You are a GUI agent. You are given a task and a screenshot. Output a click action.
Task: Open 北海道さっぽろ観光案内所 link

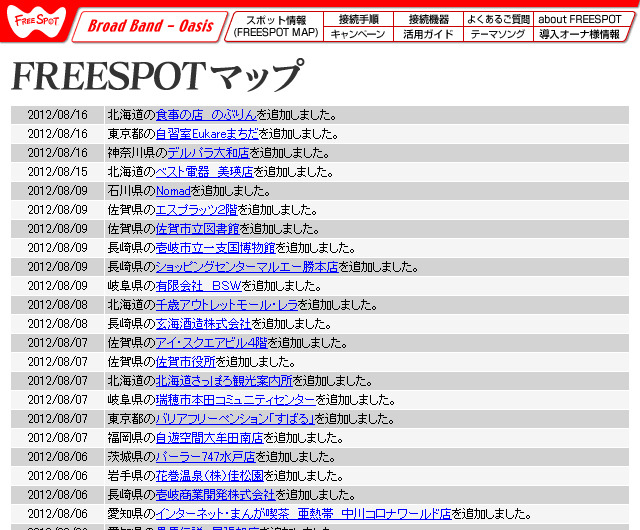coord(224,381)
